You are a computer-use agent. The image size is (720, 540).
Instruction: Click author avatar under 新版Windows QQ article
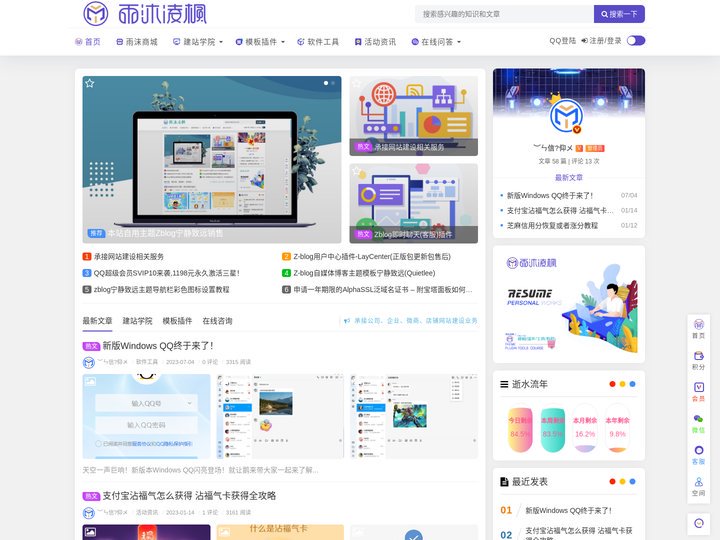coord(89,362)
